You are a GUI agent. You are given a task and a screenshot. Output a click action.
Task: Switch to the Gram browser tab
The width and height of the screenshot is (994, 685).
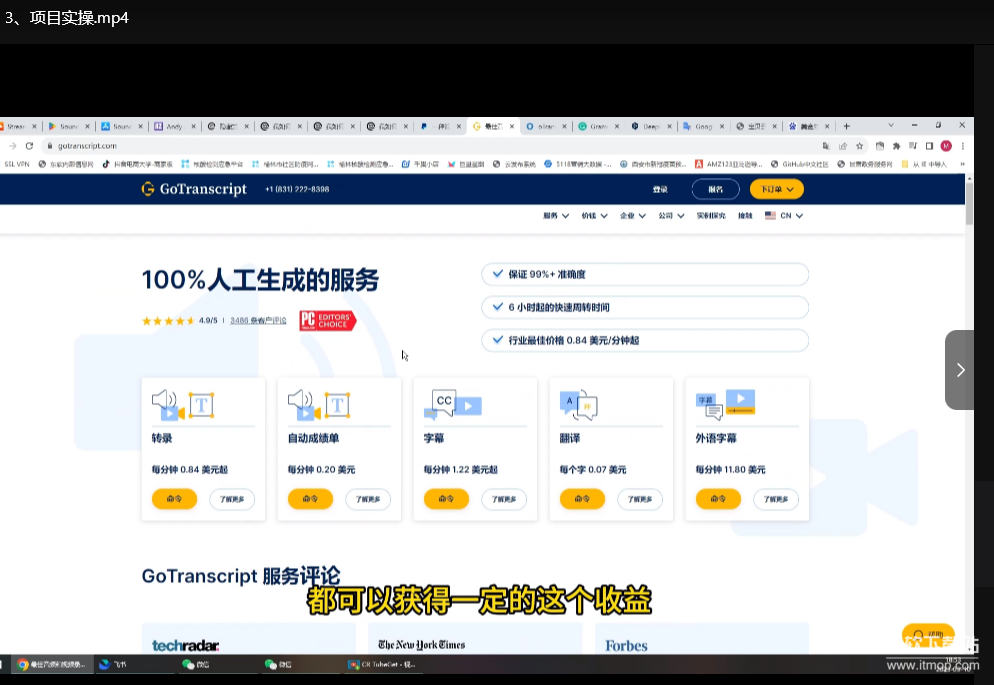(x=598, y=126)
